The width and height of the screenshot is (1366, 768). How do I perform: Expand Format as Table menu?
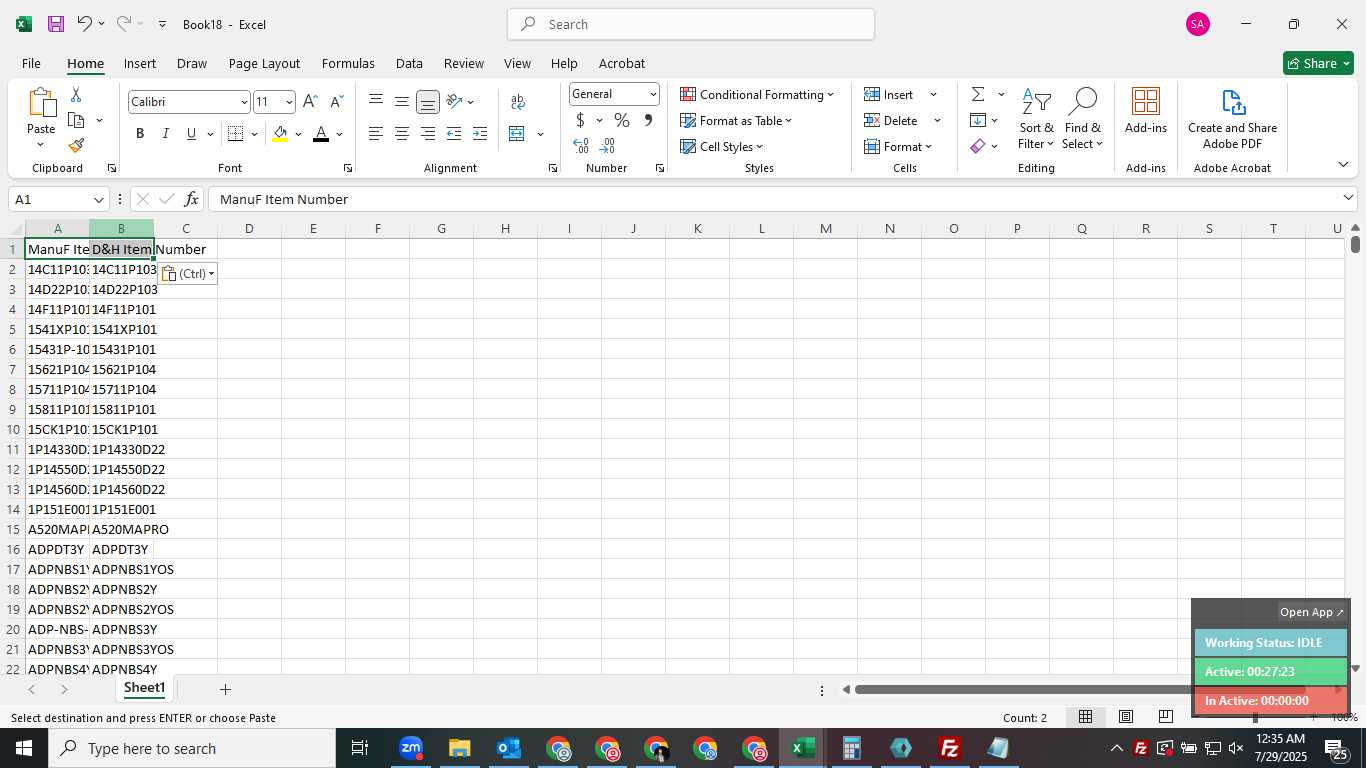pyautogui.click(x=736, y=121)
